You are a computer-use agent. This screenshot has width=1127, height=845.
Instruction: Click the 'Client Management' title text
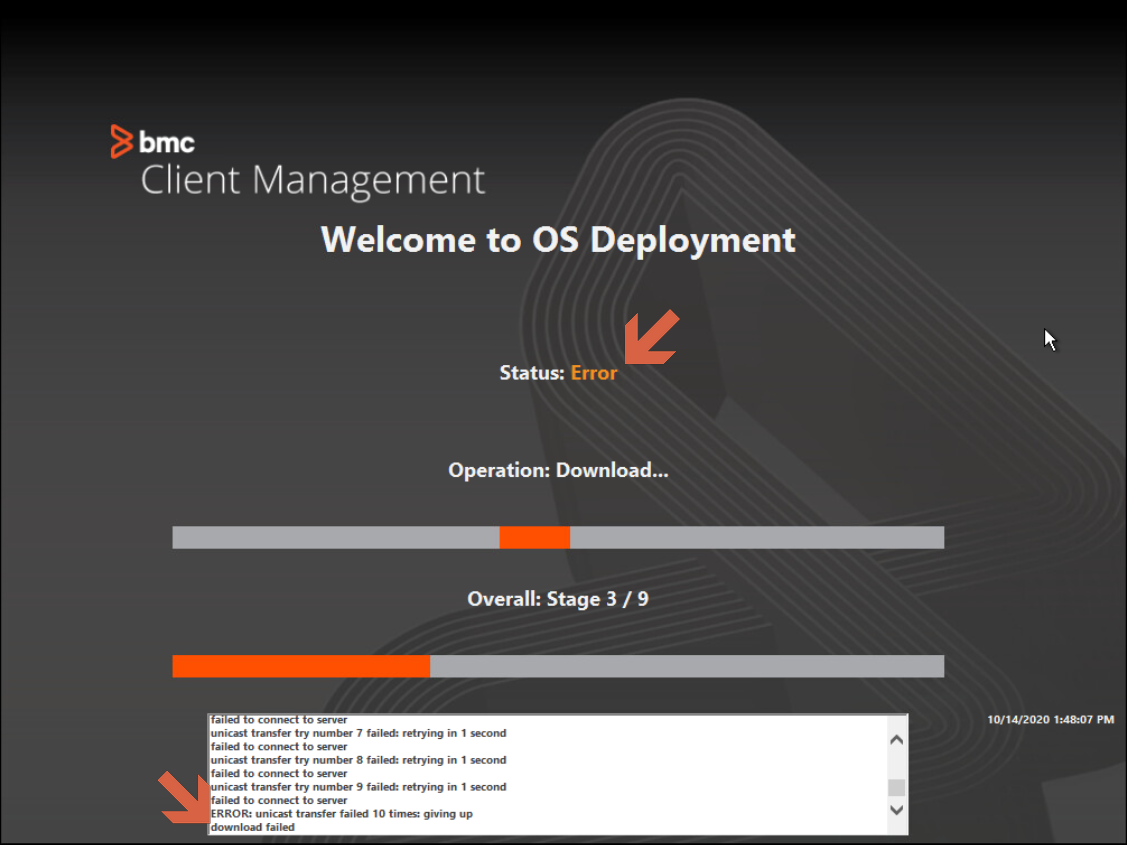(x=313, y=180)
